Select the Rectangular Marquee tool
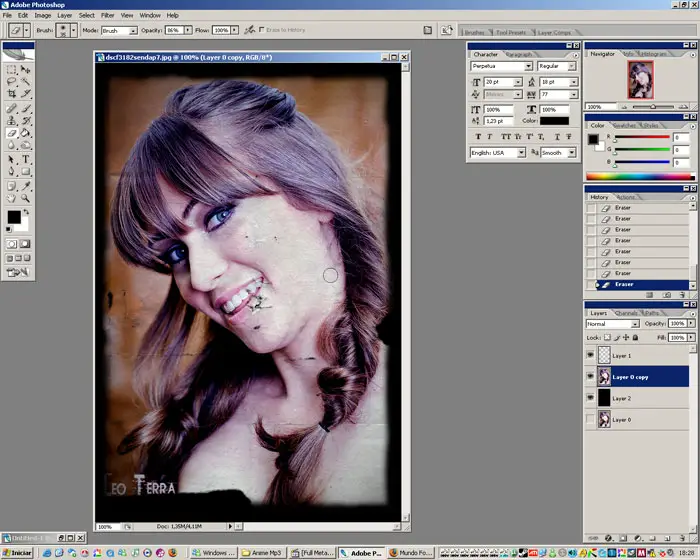 [11, 69]
